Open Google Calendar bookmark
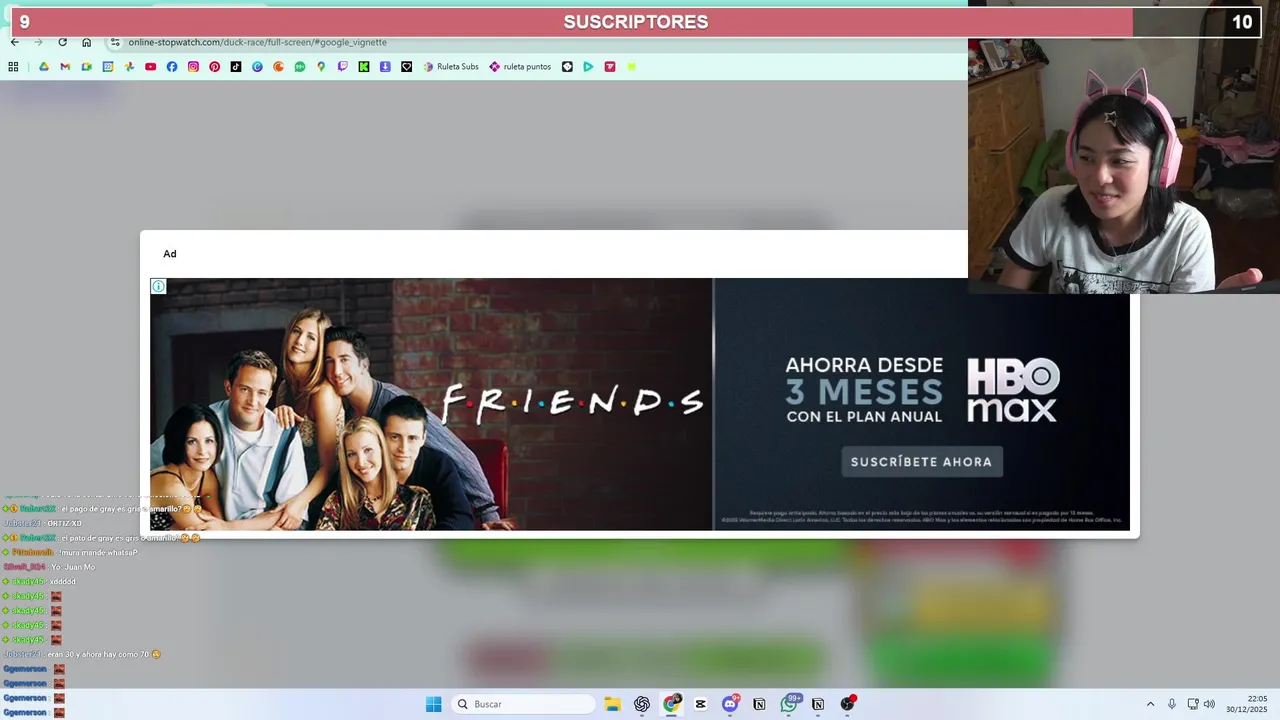The image size is (1280, 720). tap(108, 67)
